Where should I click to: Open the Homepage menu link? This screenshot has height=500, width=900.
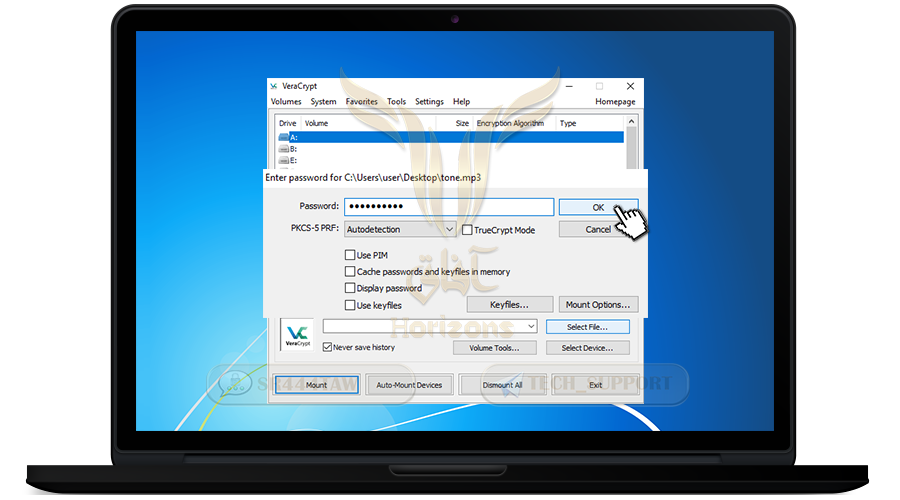point(615,102)
